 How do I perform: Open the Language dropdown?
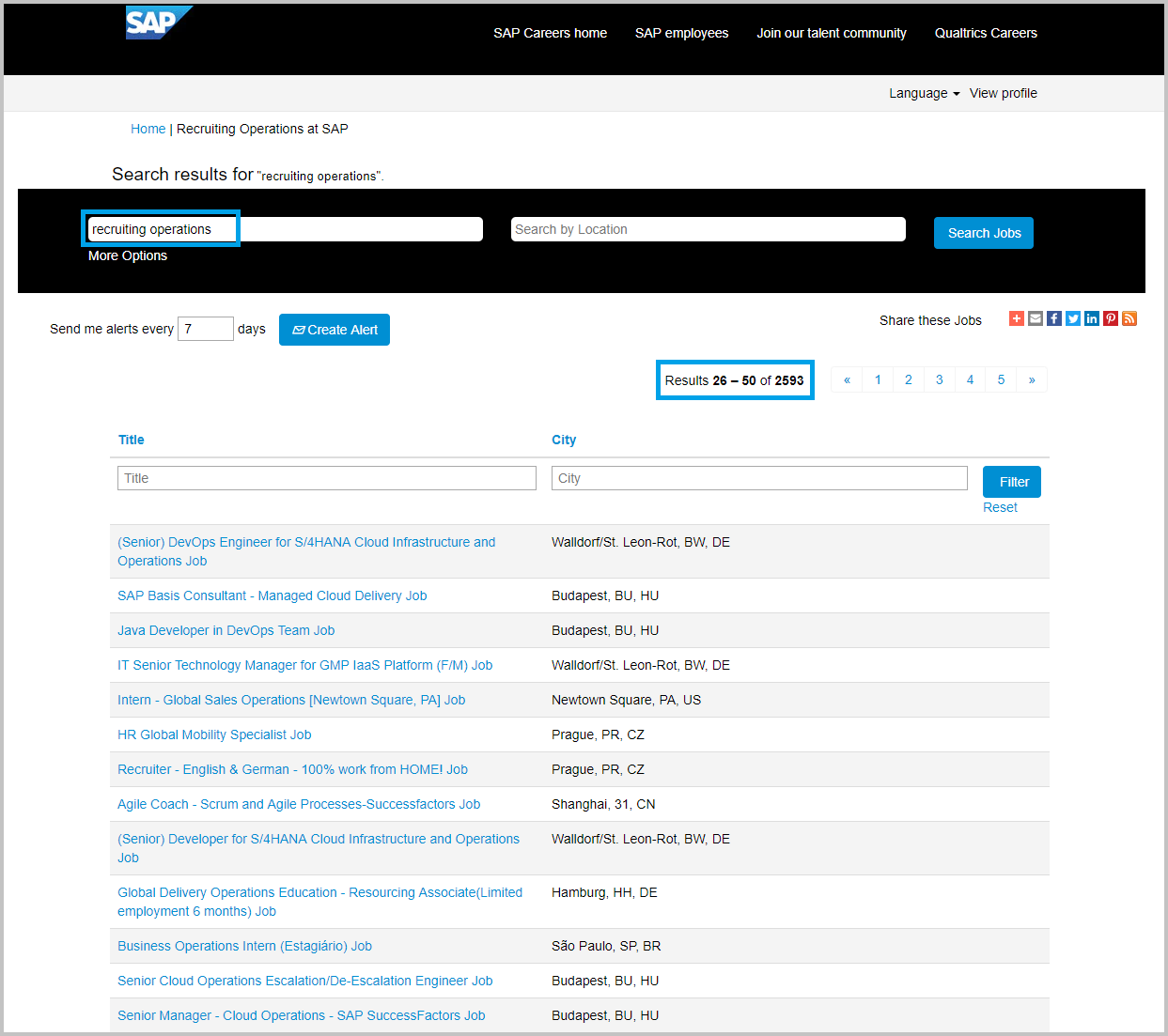pyautogui.click(x=925, y=93)
